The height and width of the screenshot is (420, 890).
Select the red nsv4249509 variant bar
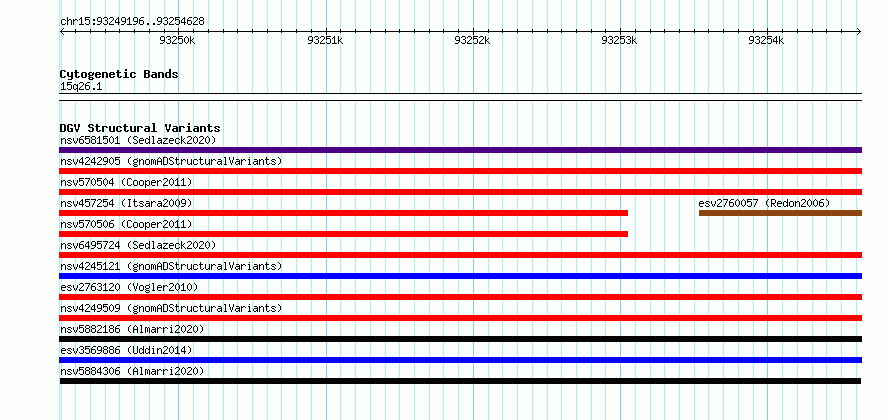pyautogui.click(x=460, y=318)
